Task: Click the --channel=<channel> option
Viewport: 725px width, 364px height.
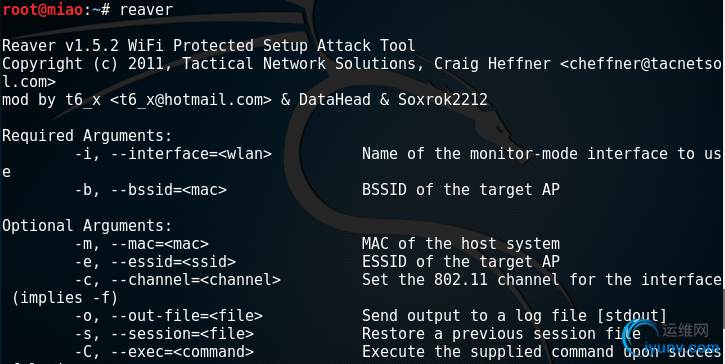Action: [x=196, y=280]
